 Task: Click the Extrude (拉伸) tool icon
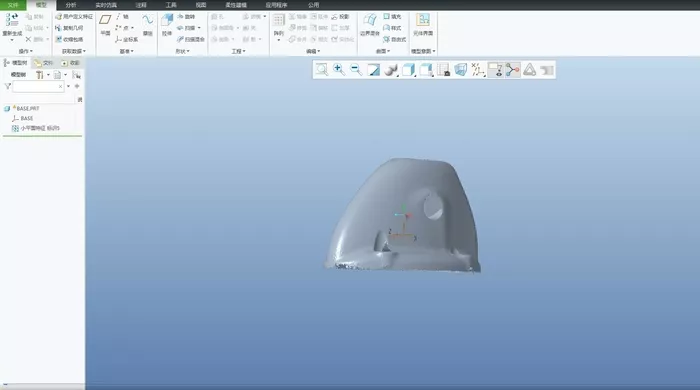pyautogui.click(x=167, y=25)
